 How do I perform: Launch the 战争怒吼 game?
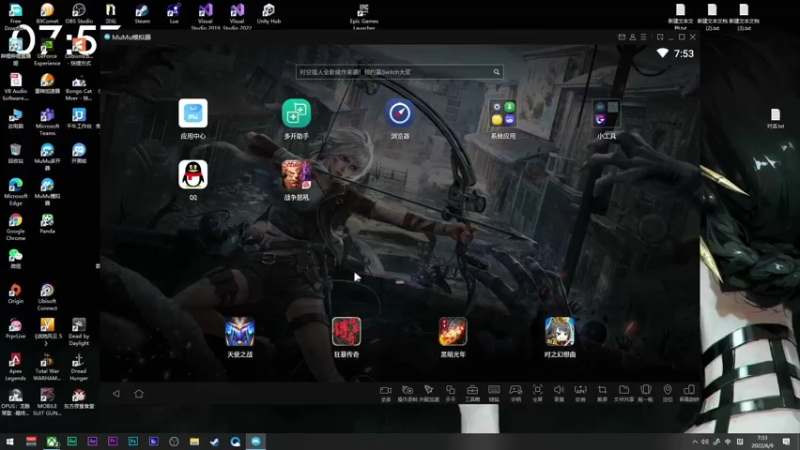296,174
